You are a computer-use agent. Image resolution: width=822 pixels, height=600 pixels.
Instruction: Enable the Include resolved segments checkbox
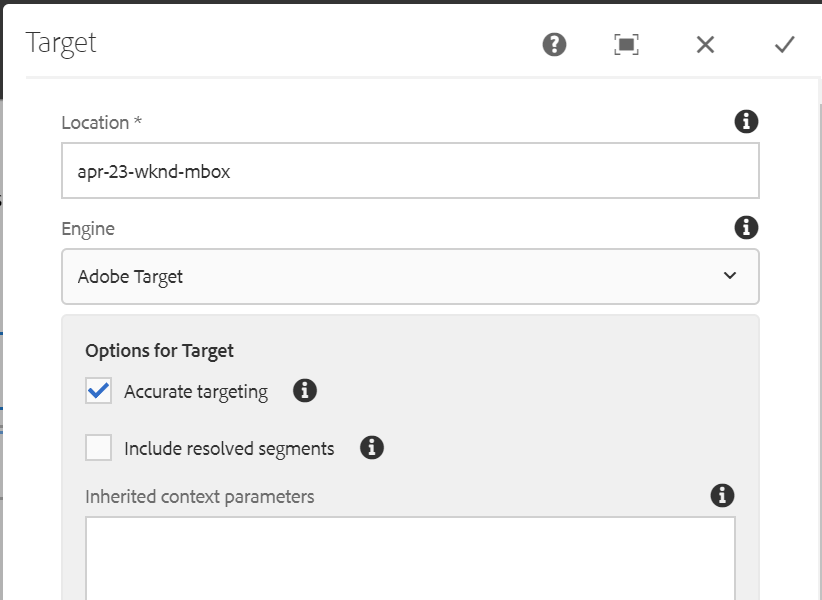(98, 447)
